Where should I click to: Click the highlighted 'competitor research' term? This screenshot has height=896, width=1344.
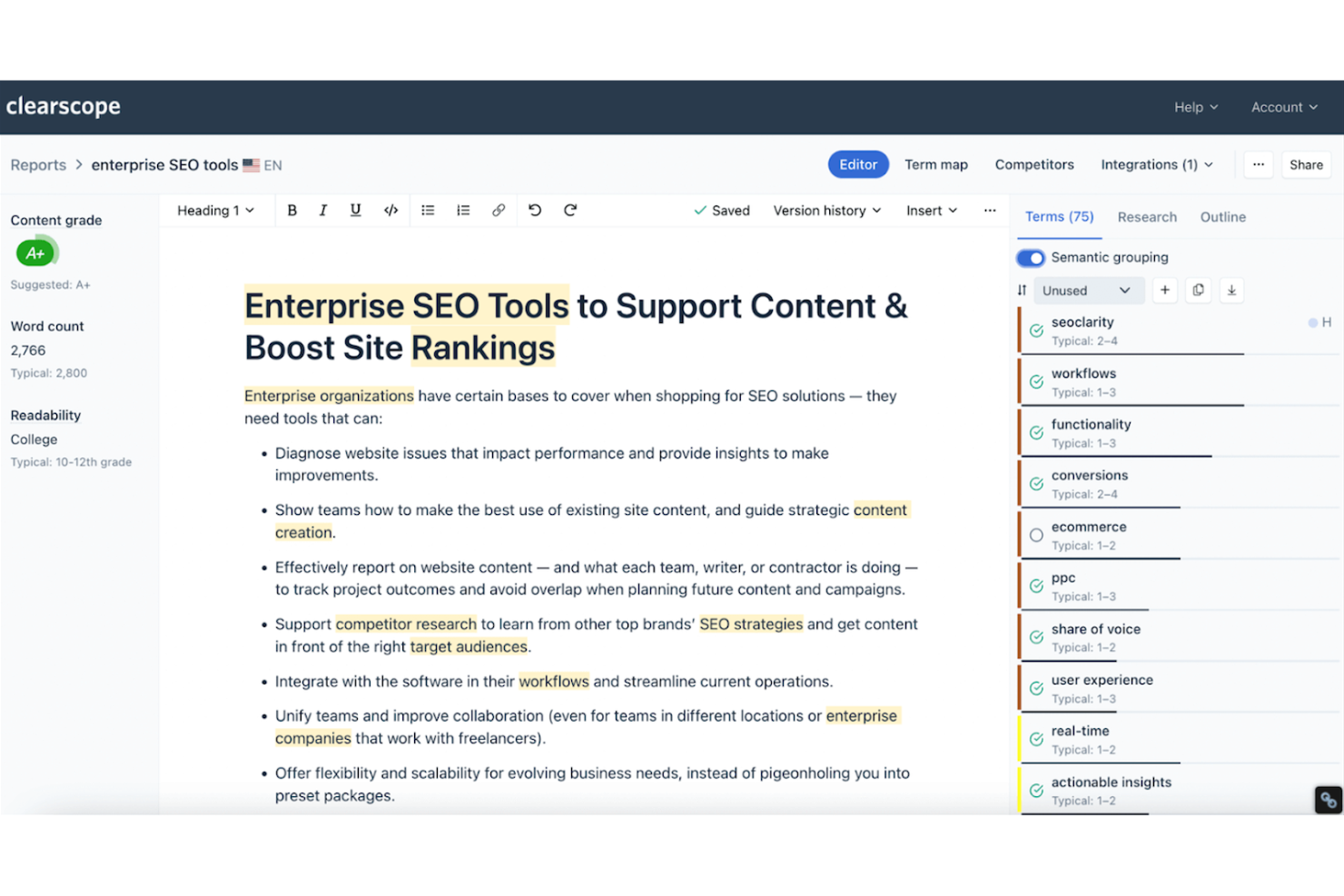click(406, 625)
